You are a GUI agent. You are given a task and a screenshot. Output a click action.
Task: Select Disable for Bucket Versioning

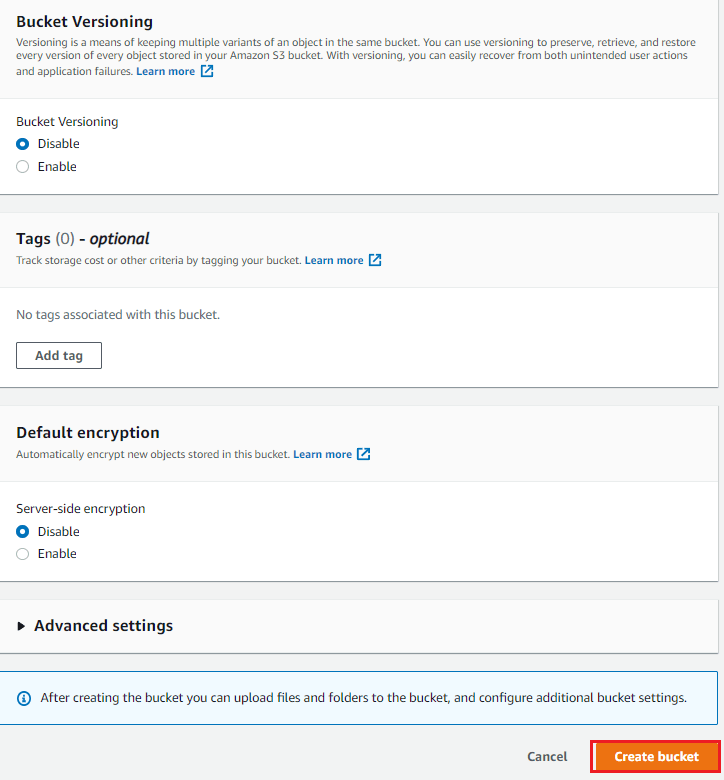coord(22,144)
